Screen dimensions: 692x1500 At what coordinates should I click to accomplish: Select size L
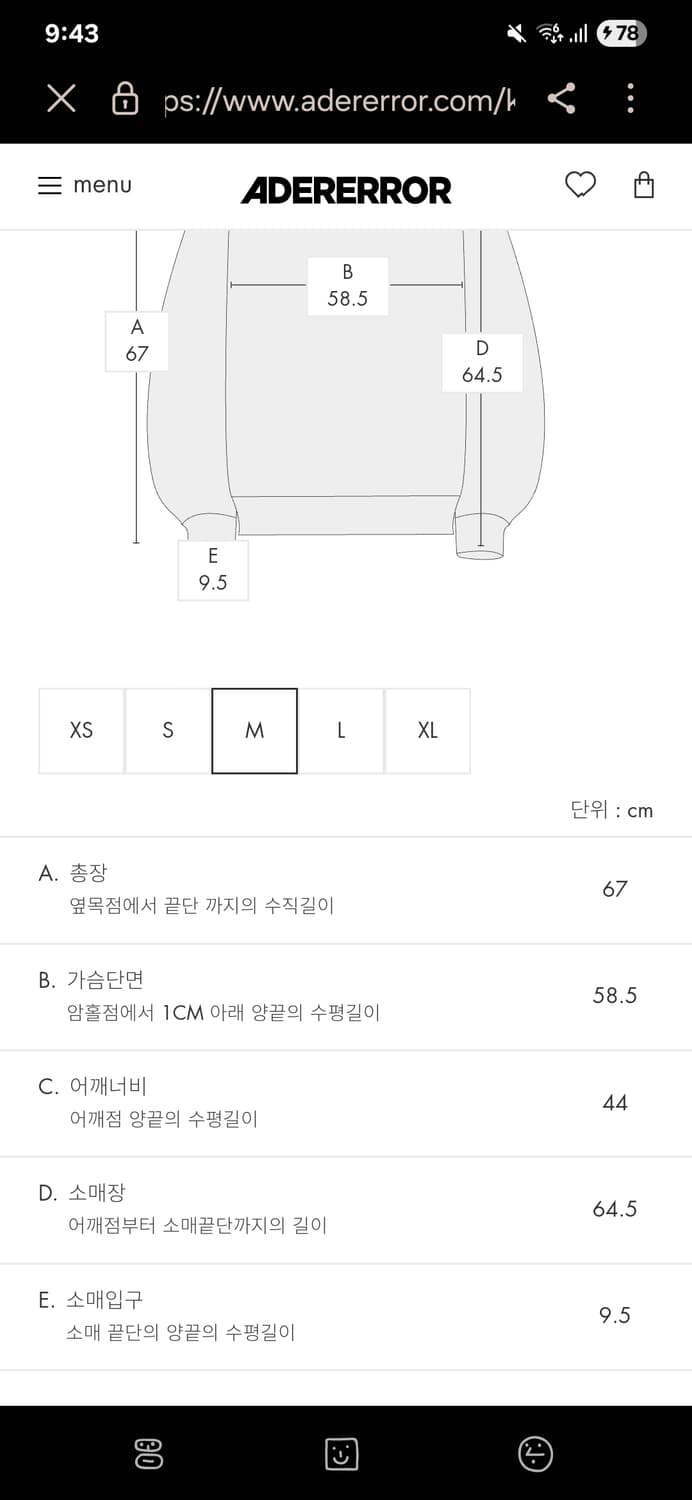341,731
